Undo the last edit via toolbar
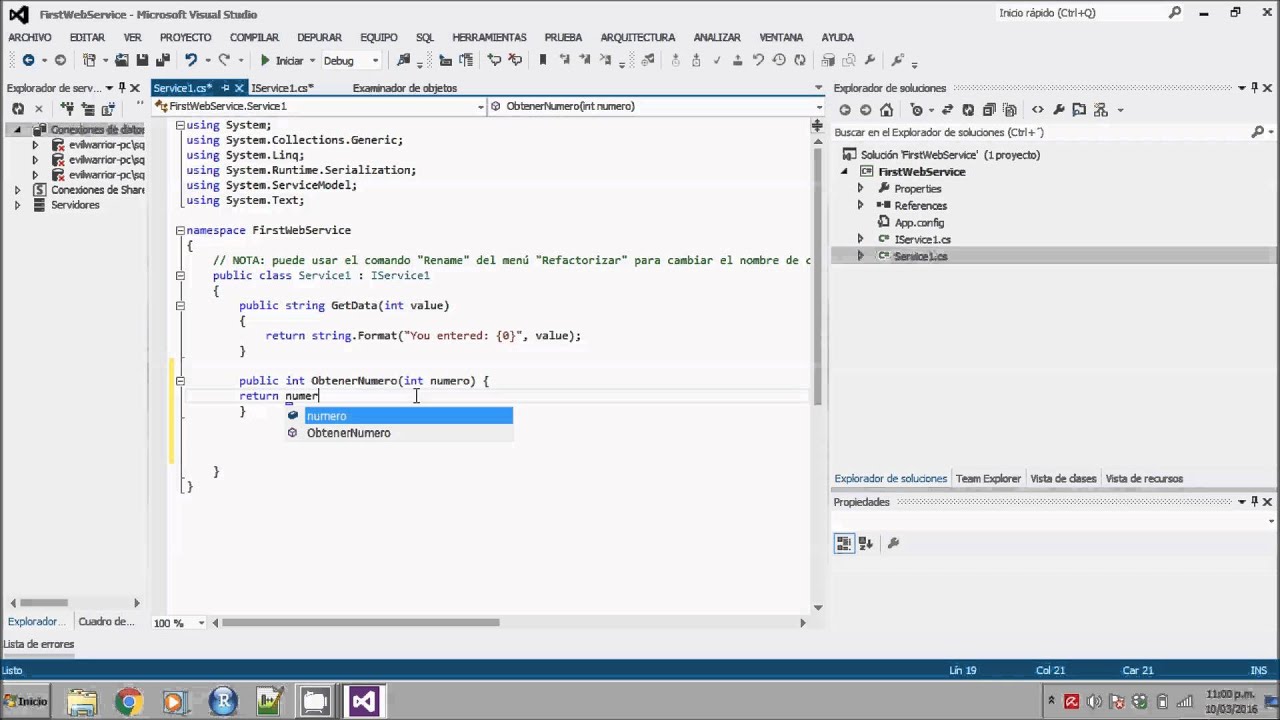 (x=190, y=60)
